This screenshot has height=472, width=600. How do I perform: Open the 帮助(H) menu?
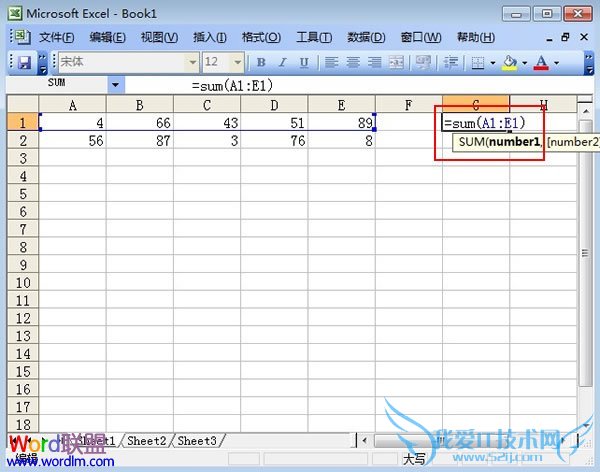point(476,37)
